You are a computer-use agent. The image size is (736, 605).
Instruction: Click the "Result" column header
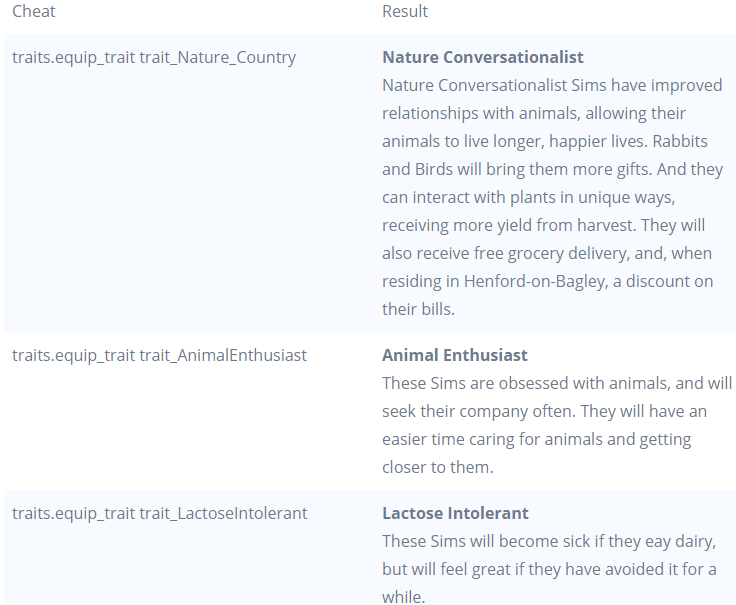click(x=405, y=11)
